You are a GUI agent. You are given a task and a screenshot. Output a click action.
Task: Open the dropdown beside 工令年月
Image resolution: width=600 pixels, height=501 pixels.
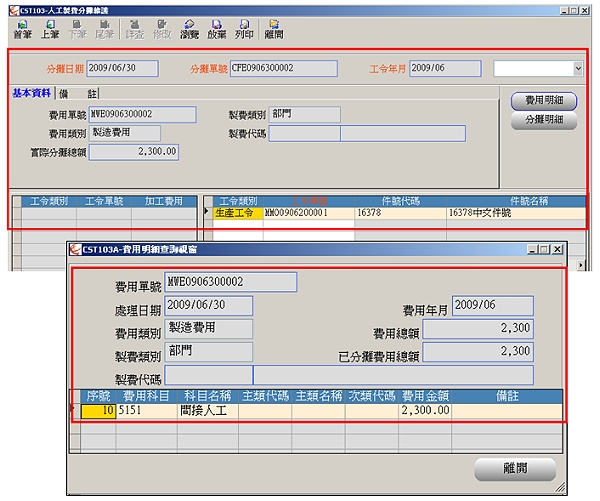[578, 69]
